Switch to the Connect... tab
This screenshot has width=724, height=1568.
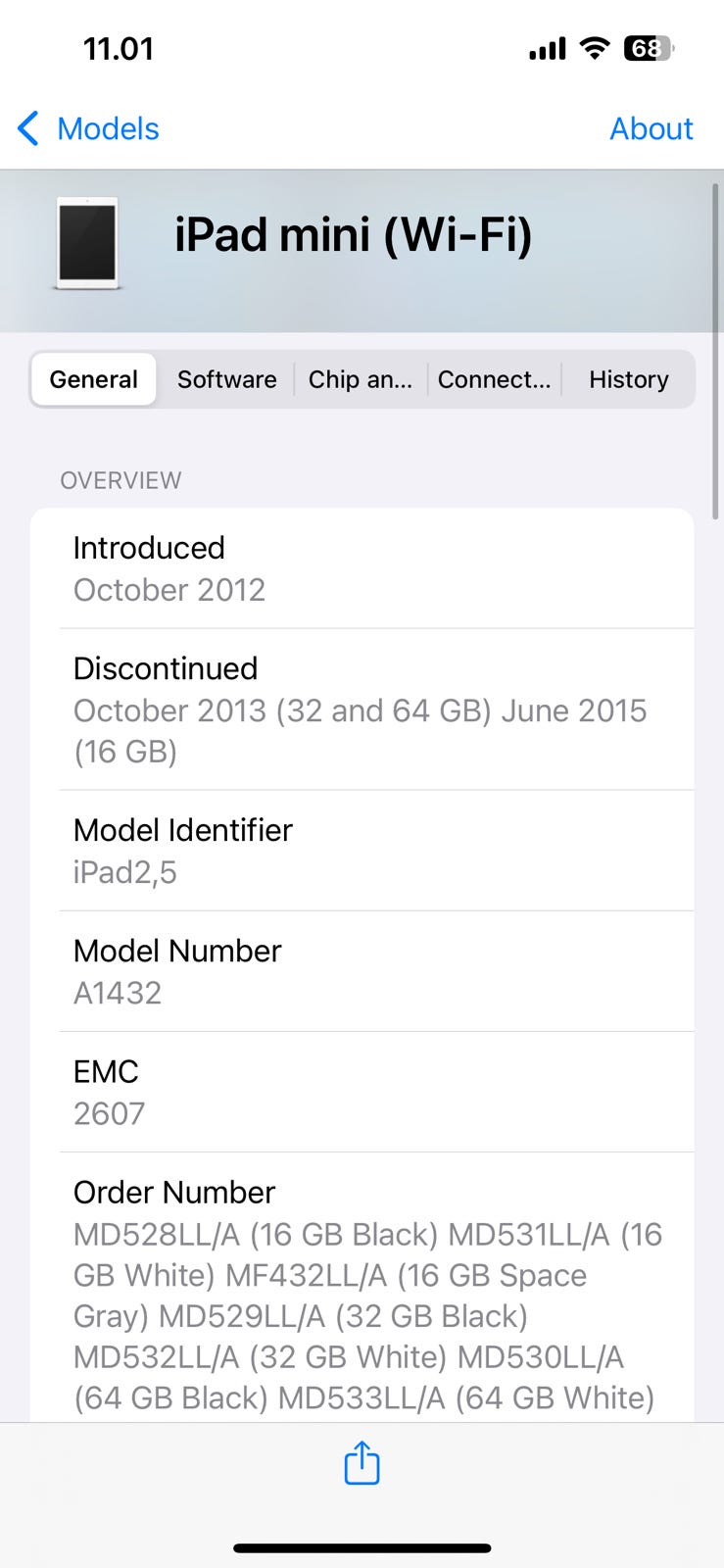(494, 379)
